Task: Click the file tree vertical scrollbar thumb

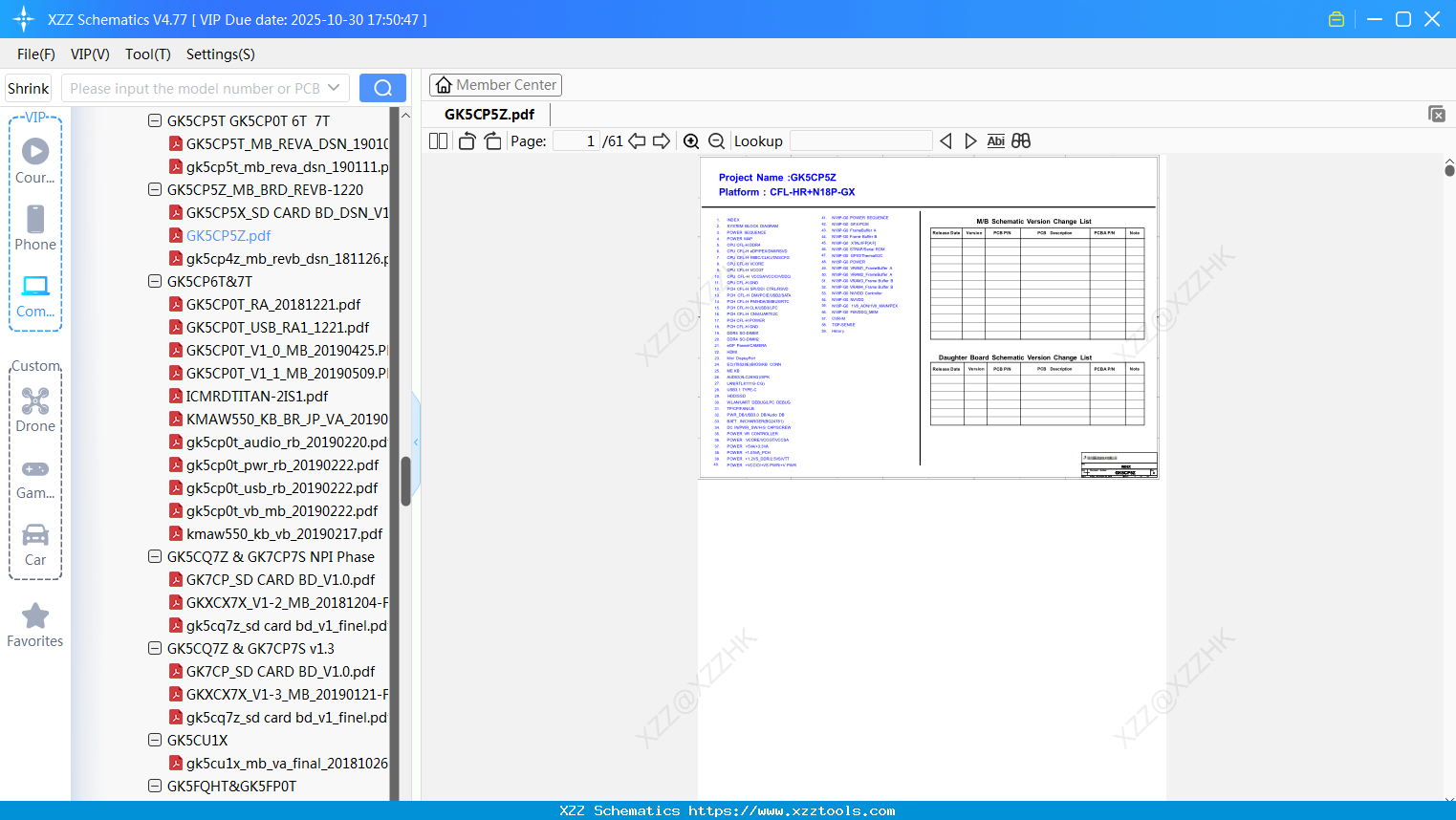Action: [405, 481]
